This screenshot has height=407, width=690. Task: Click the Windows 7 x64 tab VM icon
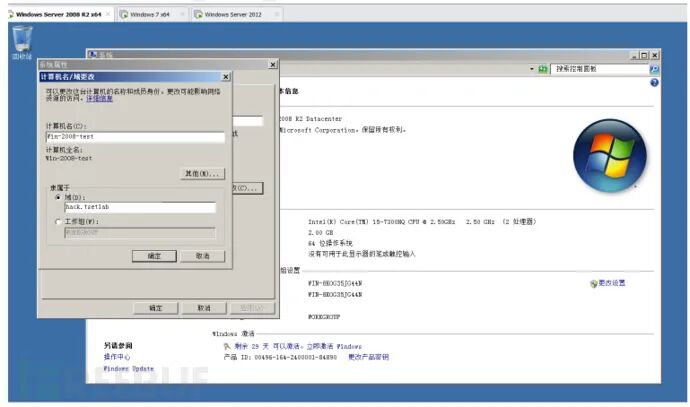point(124,15)
